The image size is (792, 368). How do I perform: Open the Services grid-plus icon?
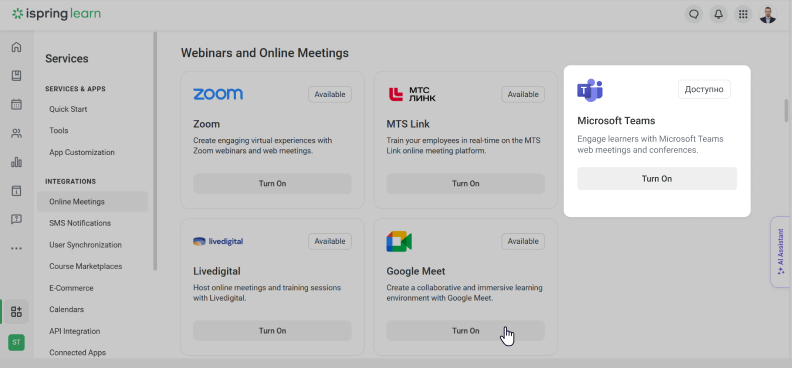(17, 311)
